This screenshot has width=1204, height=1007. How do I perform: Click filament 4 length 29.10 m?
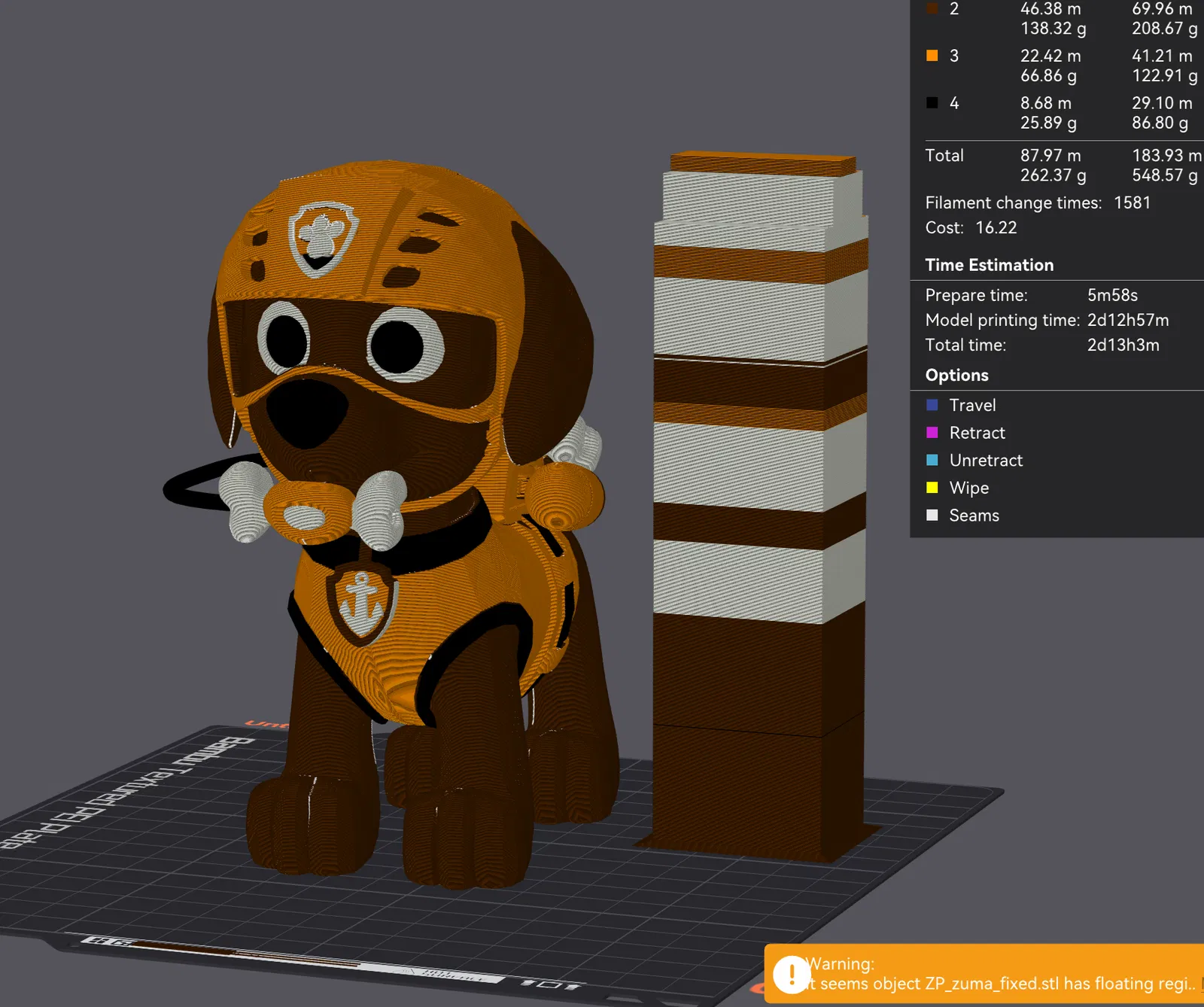1163,103
